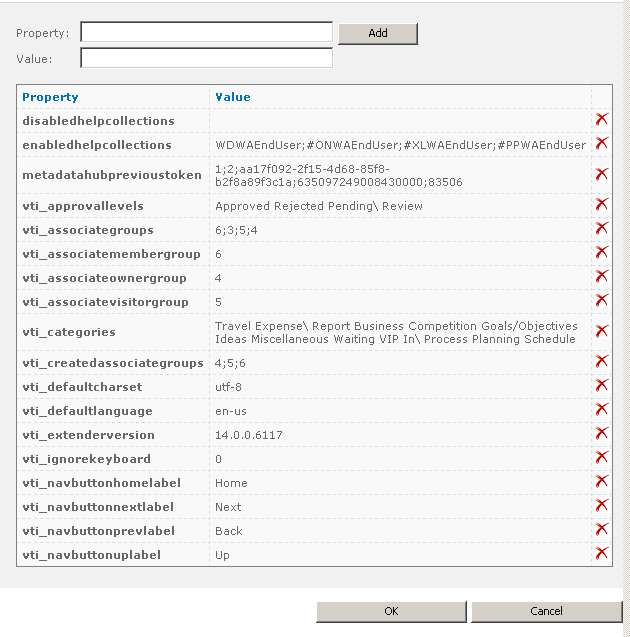The width and height of the screenshot is (630, 637).
Task: Sort by the Value column header
Action: tap(233, 97)
